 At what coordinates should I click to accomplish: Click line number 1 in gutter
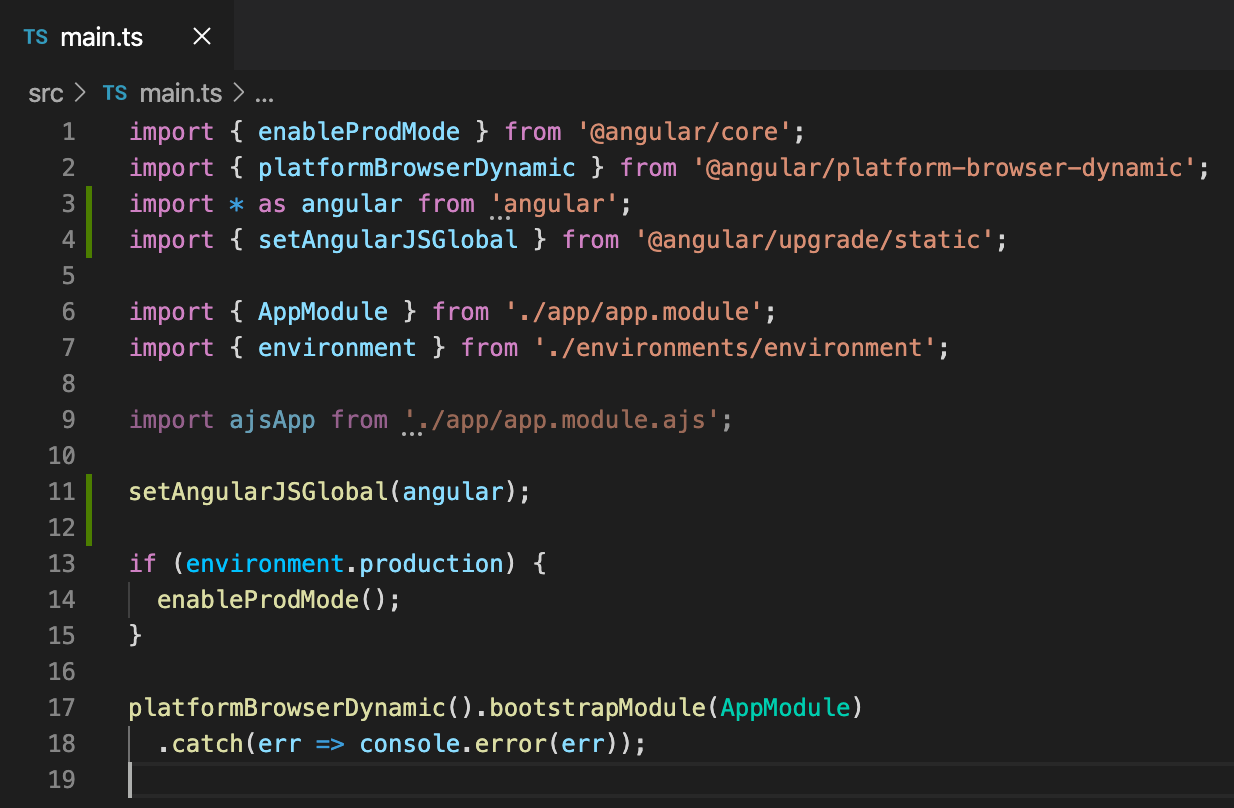pos(68,132)
